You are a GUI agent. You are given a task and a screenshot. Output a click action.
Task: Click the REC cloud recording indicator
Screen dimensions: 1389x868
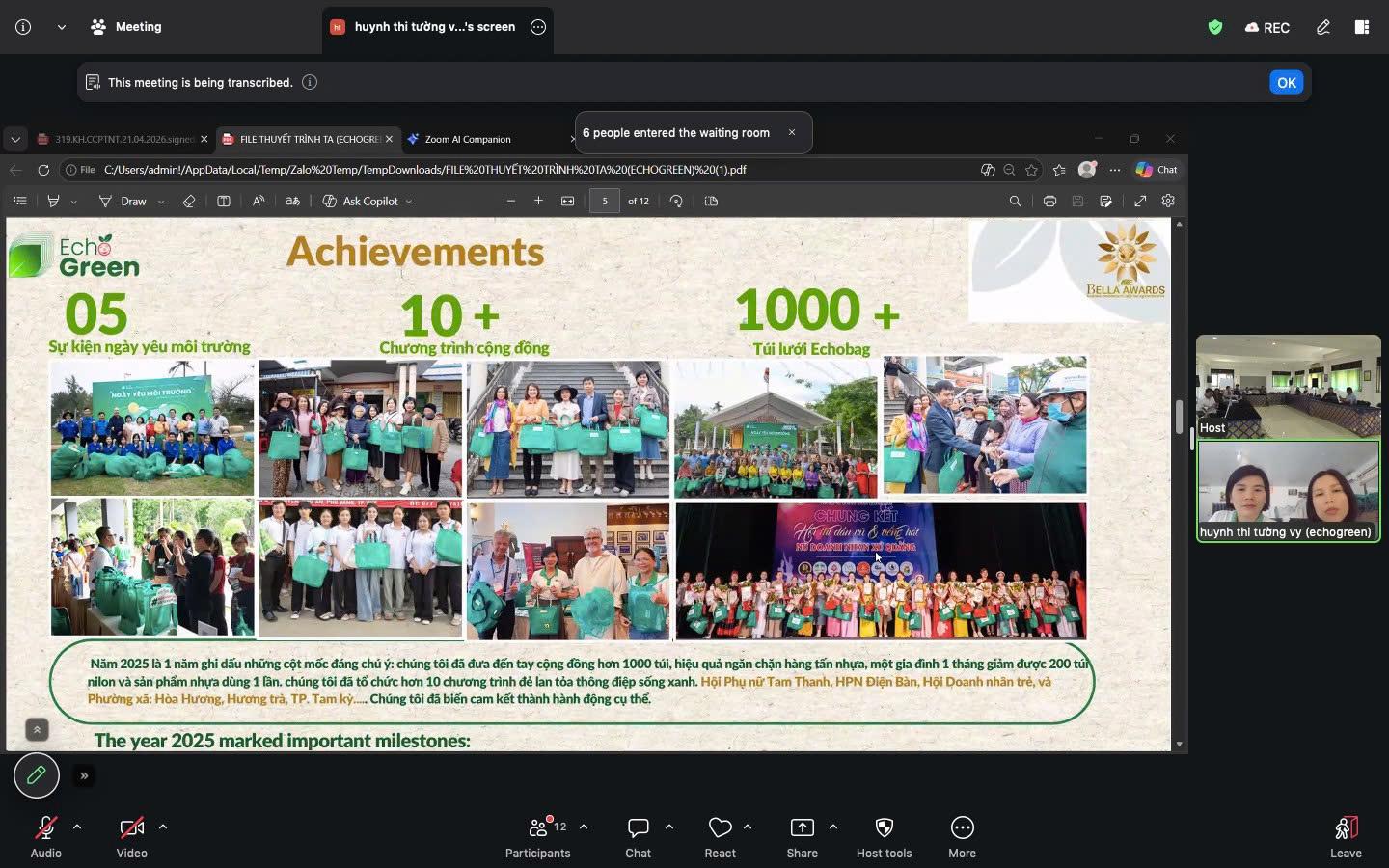[x=1267, y=27]
